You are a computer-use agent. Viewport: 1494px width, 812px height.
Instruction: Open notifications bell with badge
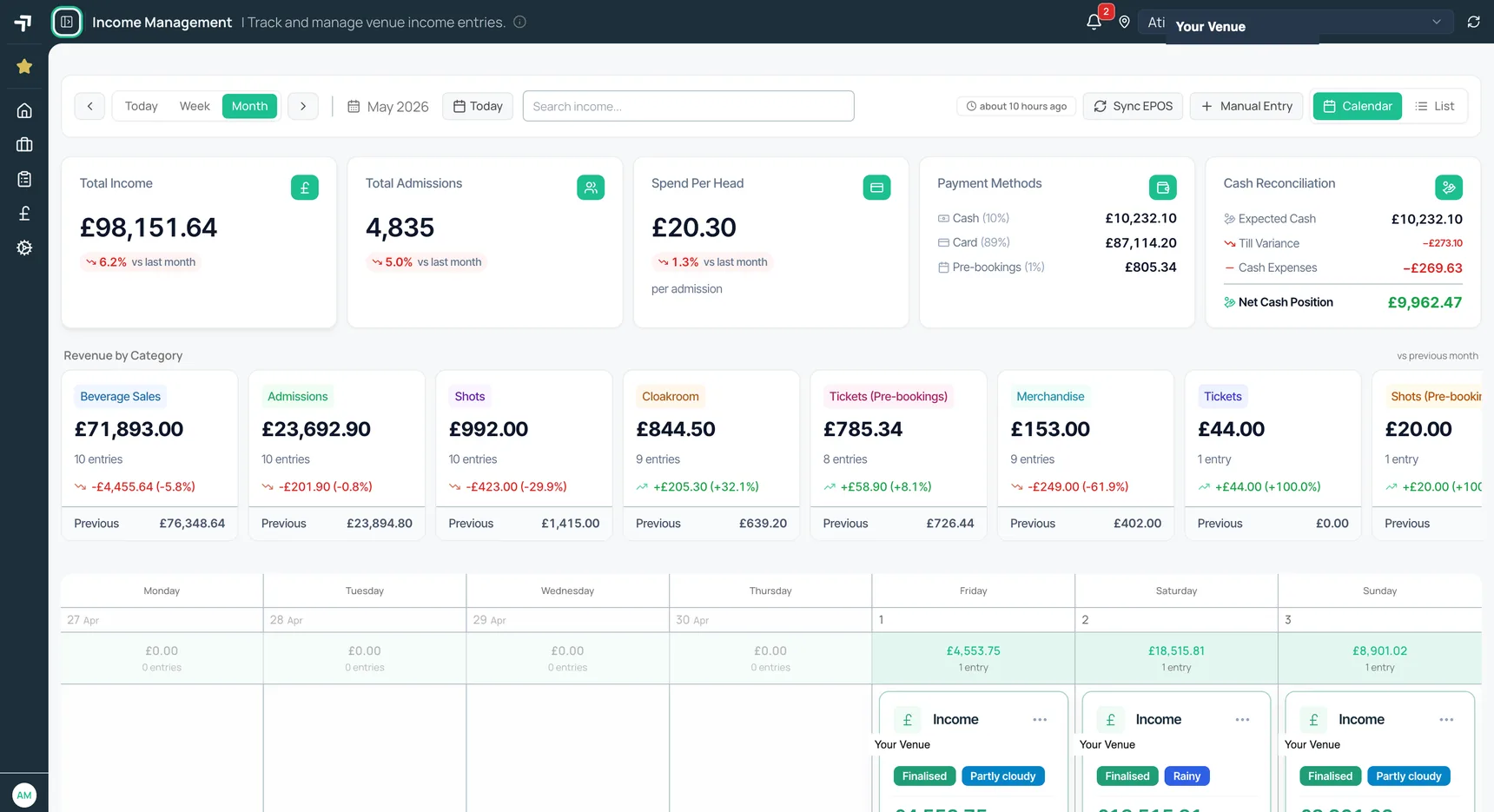coord(1094,22)
